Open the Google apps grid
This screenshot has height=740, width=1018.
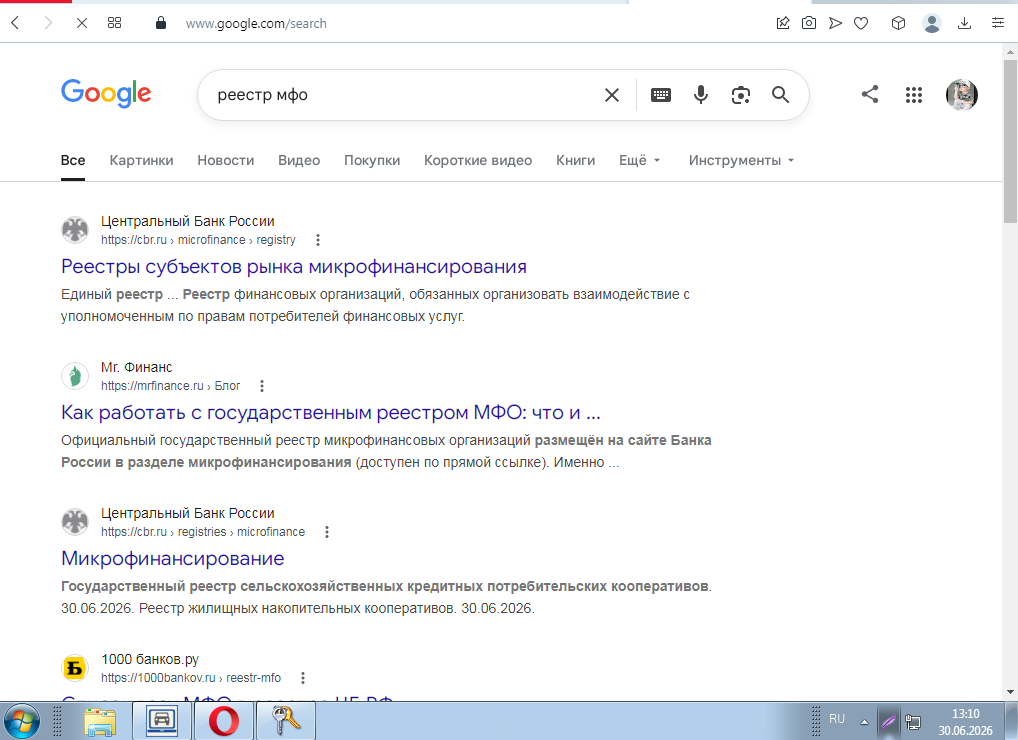pyautogui.click(x=914, y=95)
